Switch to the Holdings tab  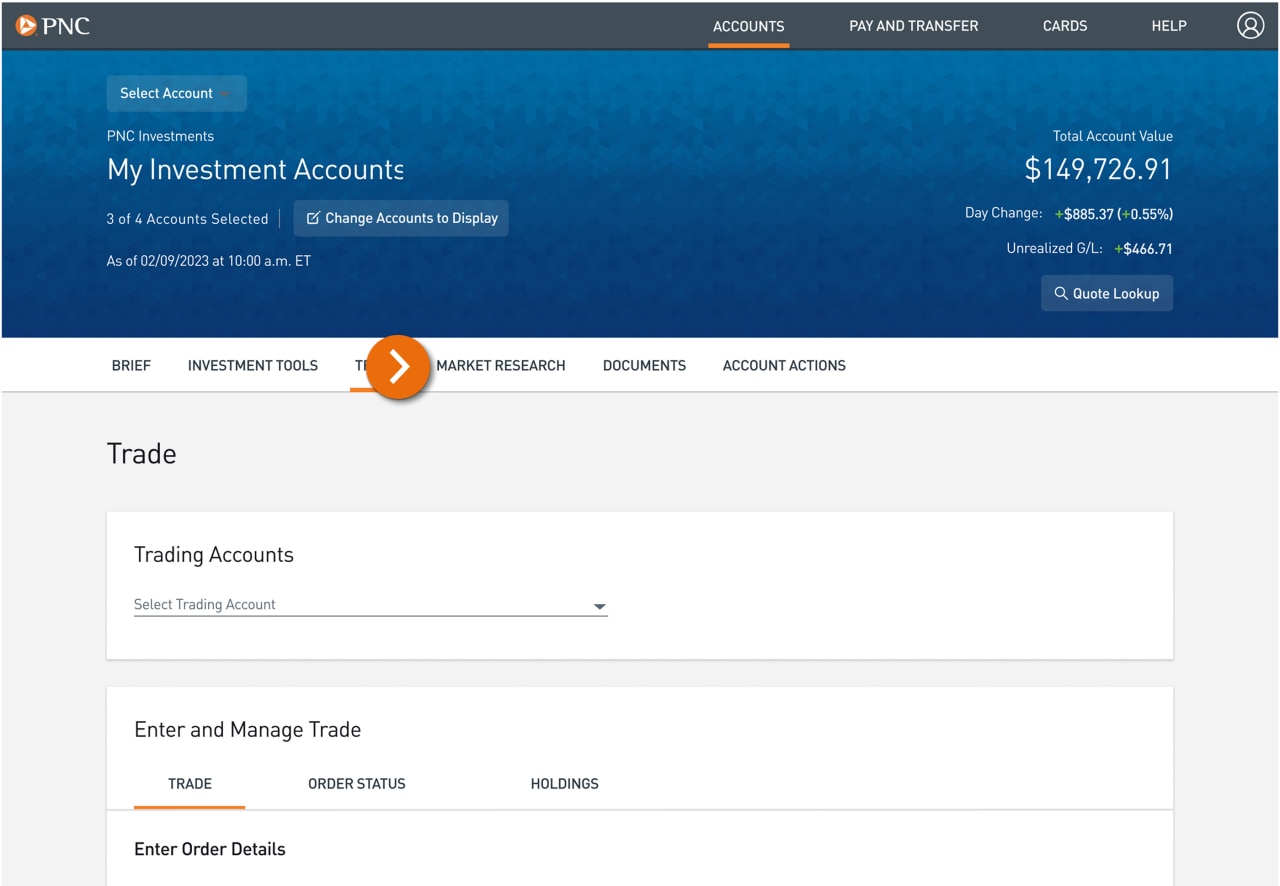click(564, 783)
